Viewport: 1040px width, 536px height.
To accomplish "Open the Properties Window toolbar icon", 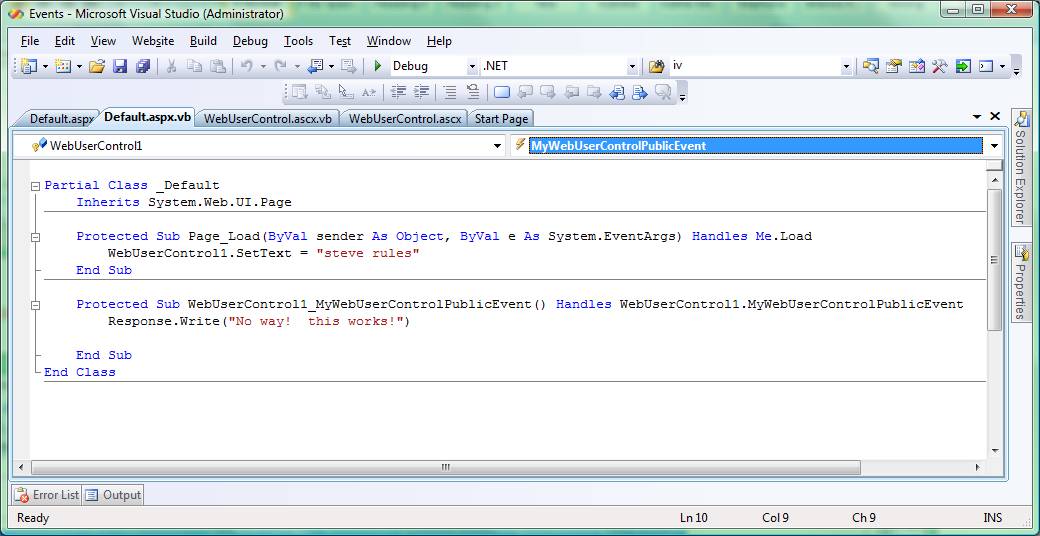I will point(894,66).
